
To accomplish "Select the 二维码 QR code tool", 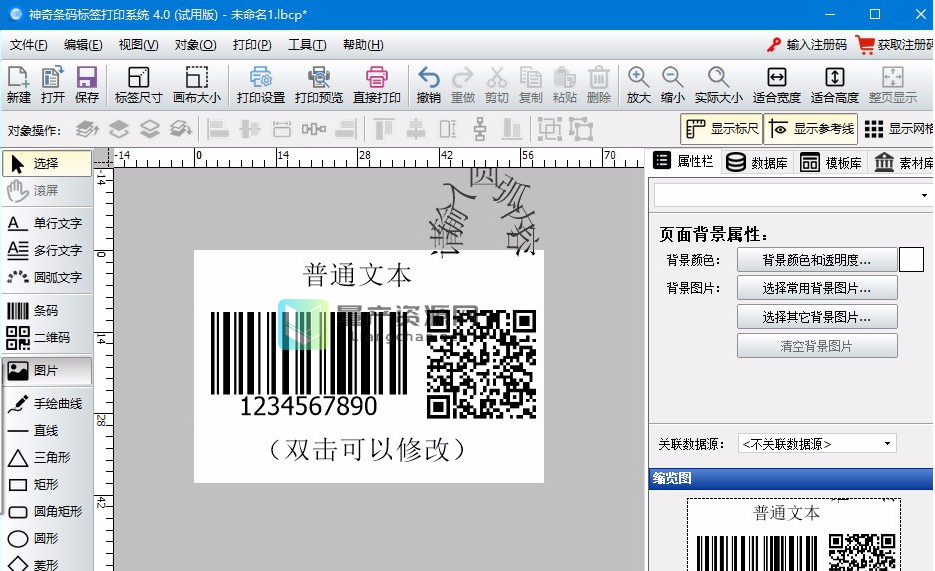I will click(x=47, y=337).
